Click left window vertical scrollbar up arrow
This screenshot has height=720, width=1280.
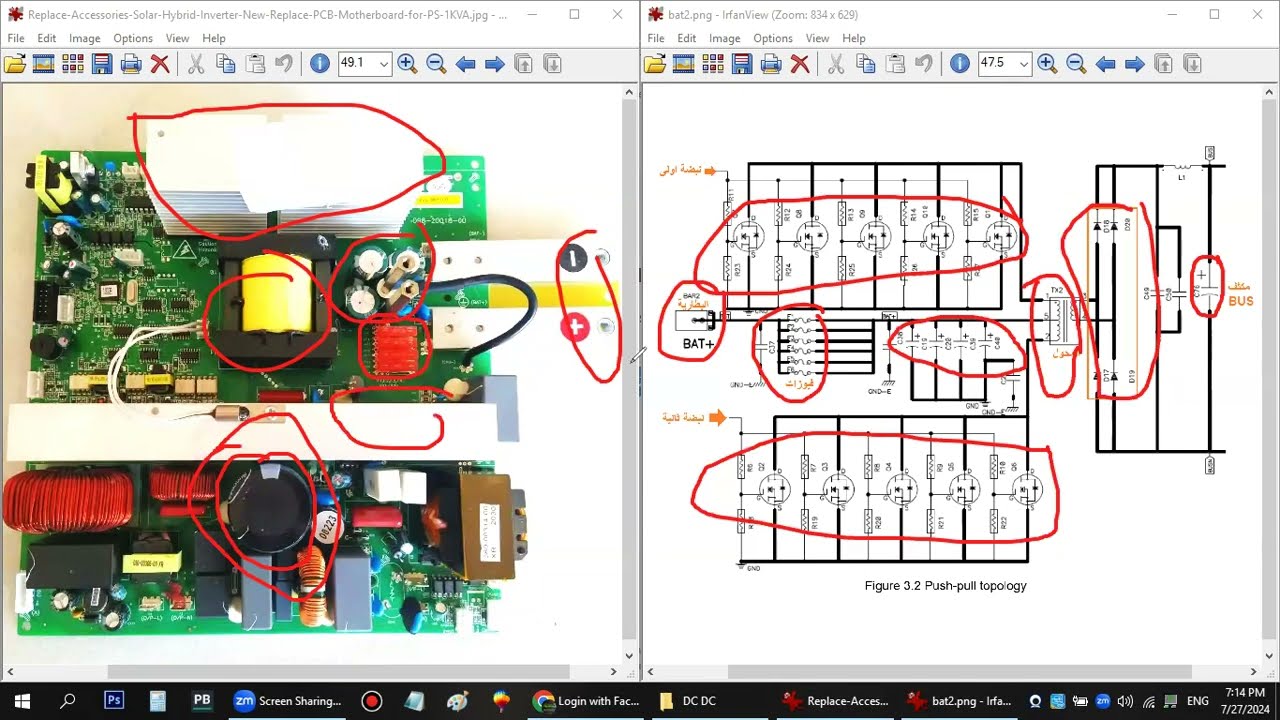coord(629,92)
